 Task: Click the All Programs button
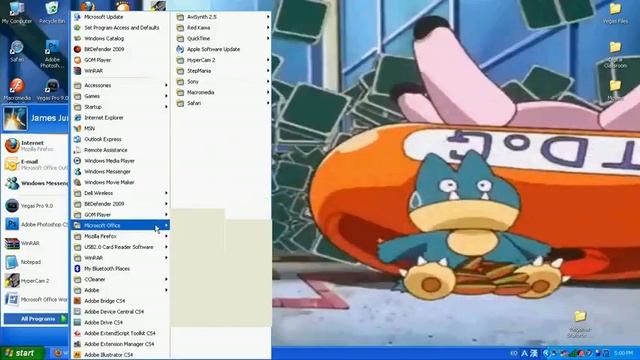(36, 319)
